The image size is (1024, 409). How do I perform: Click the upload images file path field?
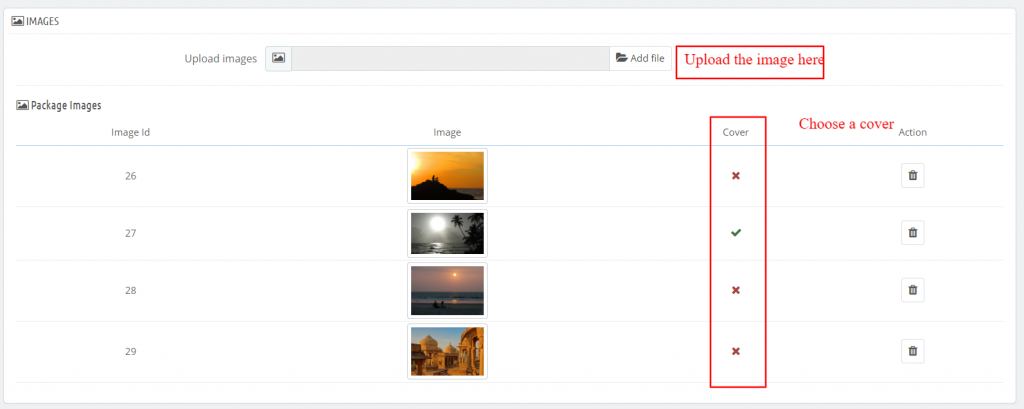click(450, 58)
